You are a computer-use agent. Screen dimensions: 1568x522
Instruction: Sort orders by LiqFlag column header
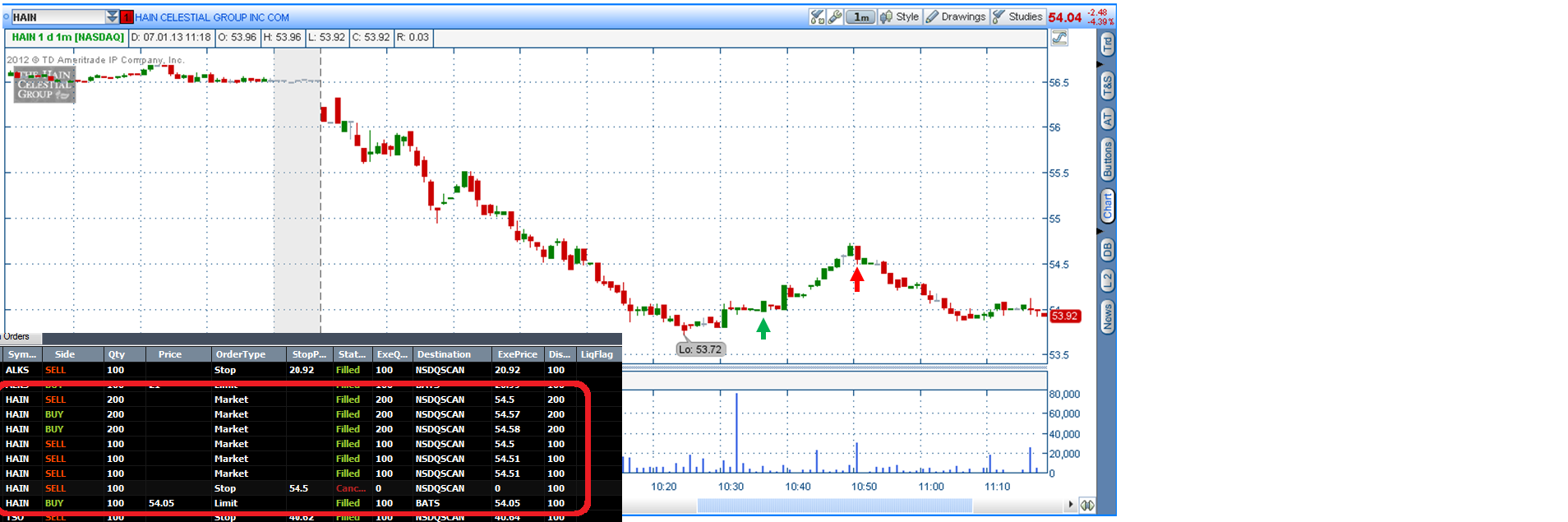click(597, 354)
